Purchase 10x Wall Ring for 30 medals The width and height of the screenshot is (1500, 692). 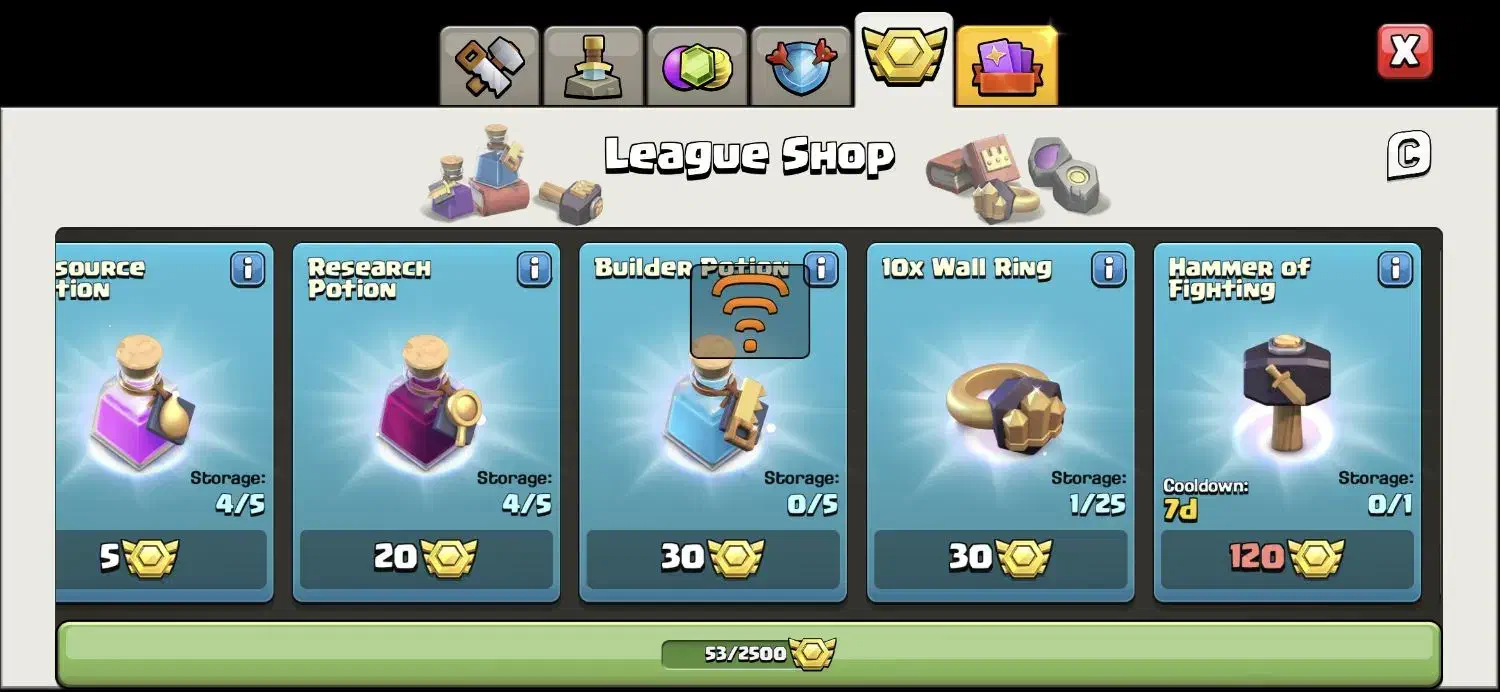(1000, 558)
